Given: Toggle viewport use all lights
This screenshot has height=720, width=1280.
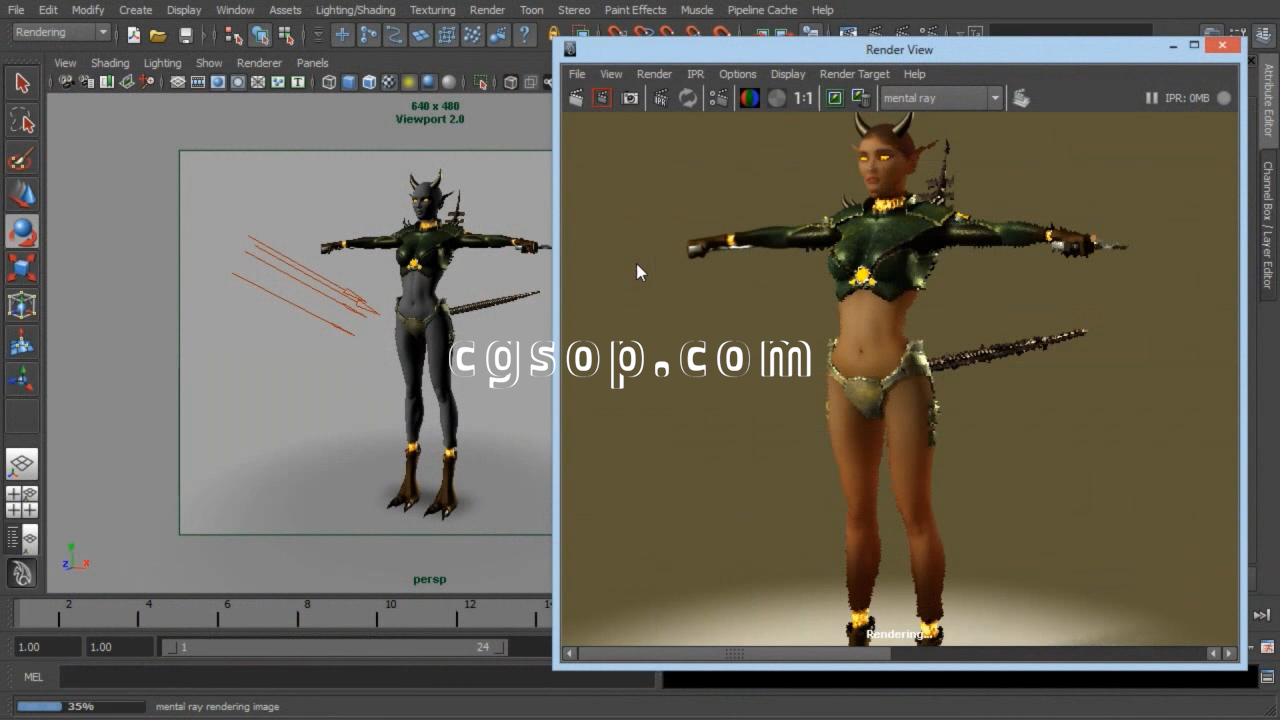Looking at the screenshot, I should [x=409, y=82].
